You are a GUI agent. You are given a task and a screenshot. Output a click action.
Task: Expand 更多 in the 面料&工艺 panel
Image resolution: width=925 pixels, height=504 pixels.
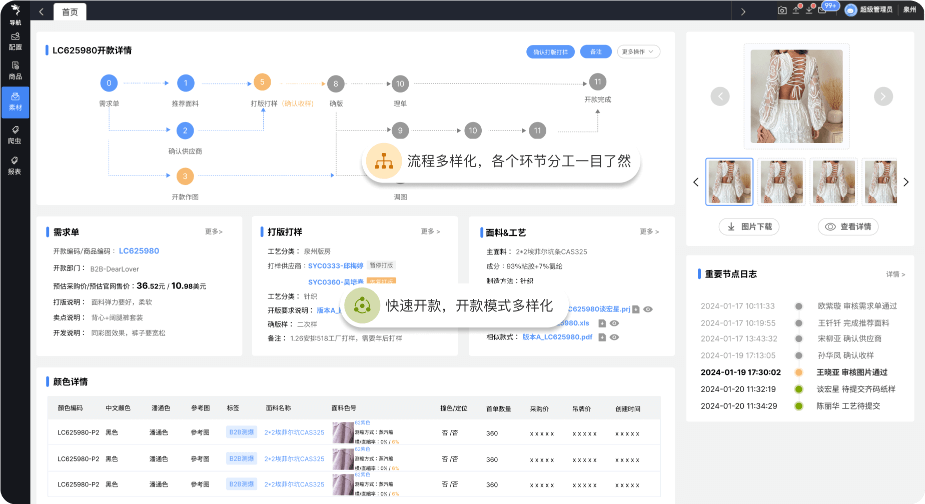647,231
